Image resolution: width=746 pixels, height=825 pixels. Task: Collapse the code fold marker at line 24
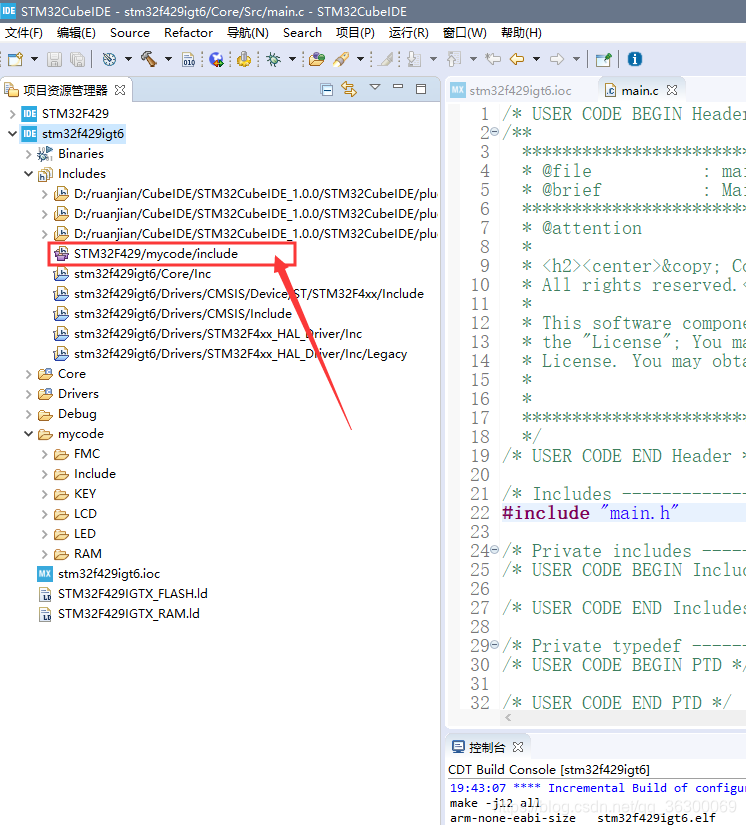[494, 550]
